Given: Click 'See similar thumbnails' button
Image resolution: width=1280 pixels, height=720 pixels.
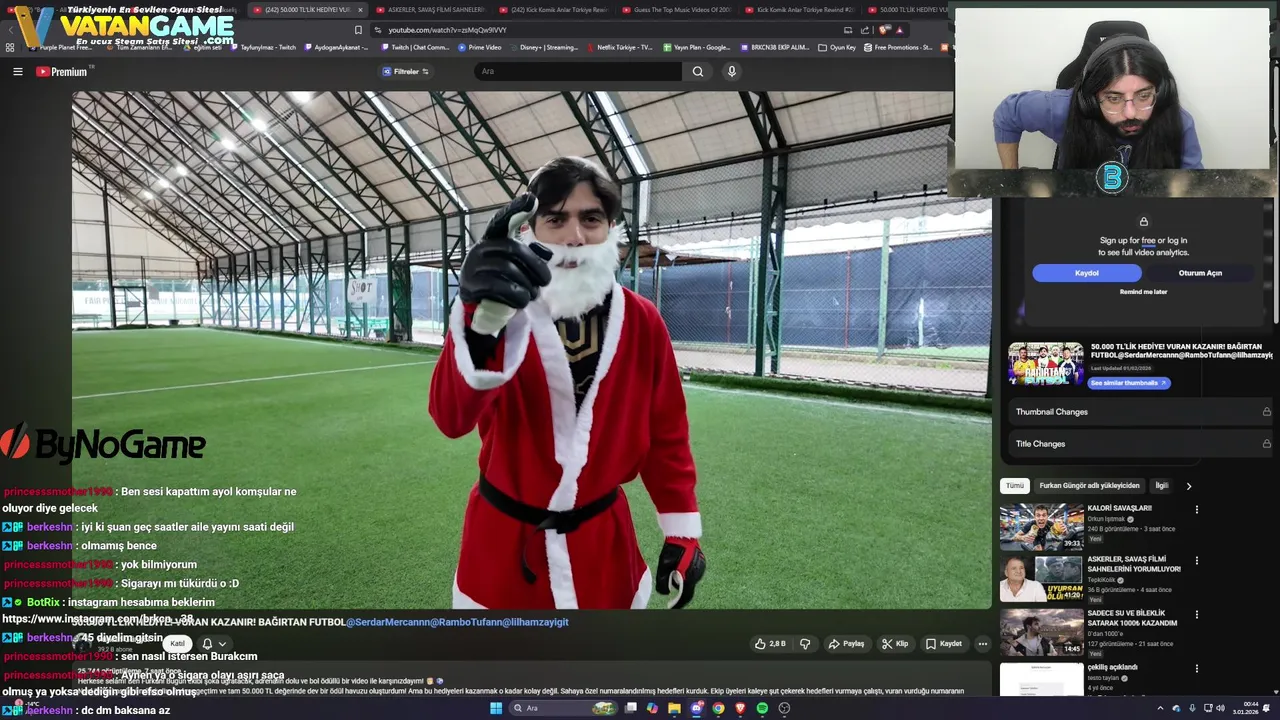Looking at the screenshot, I should [x=1128, y=383].
